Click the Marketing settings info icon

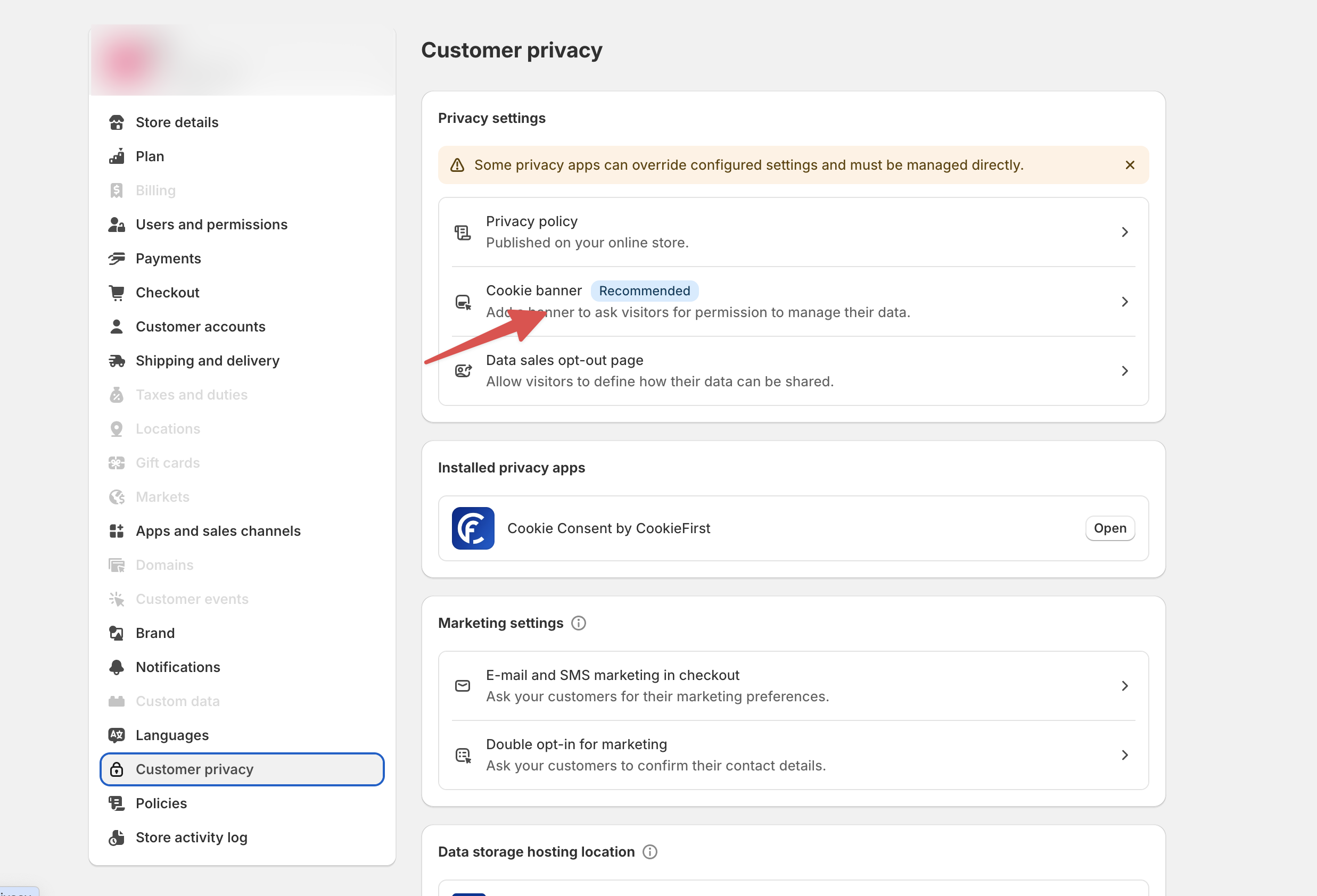point(579,623)
